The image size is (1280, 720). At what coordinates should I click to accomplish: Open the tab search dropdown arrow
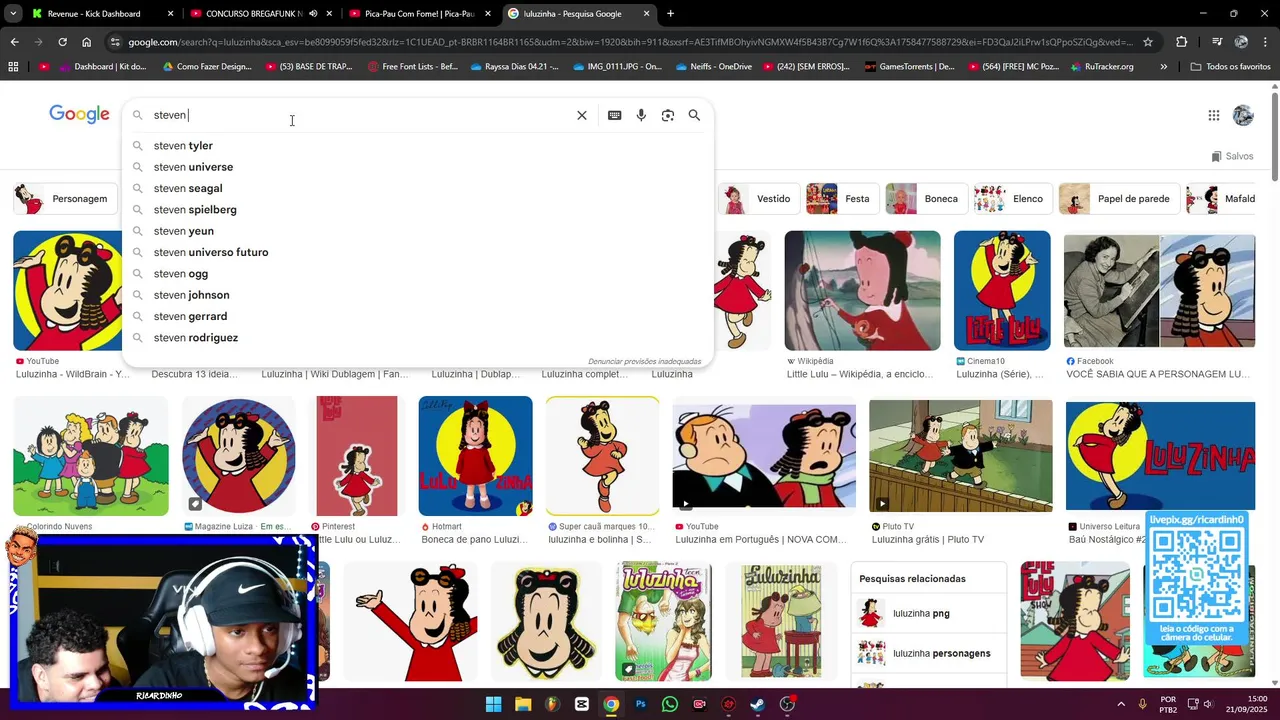(13, 14)
